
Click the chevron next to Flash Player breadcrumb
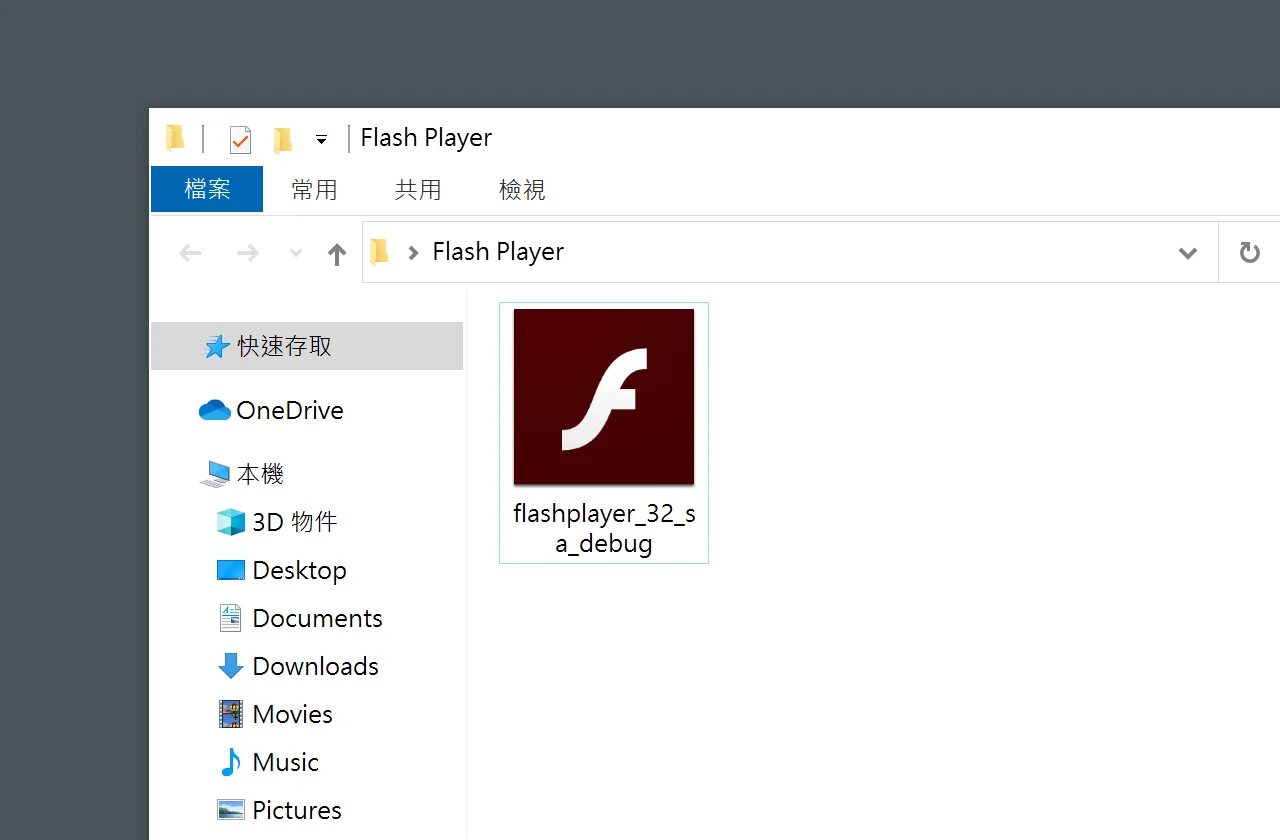[x=413, y=252]
